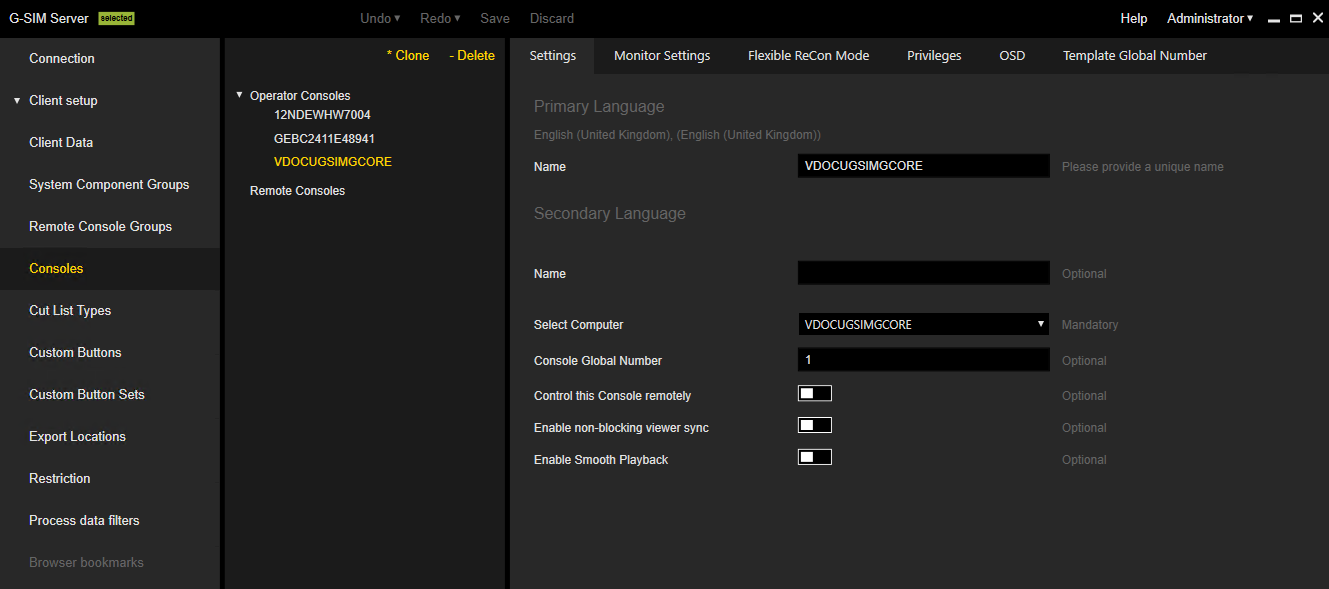Turn on Enable Smooth Playback switch
The width and height of the screenshot is (1329, 589).
point(814,458)
